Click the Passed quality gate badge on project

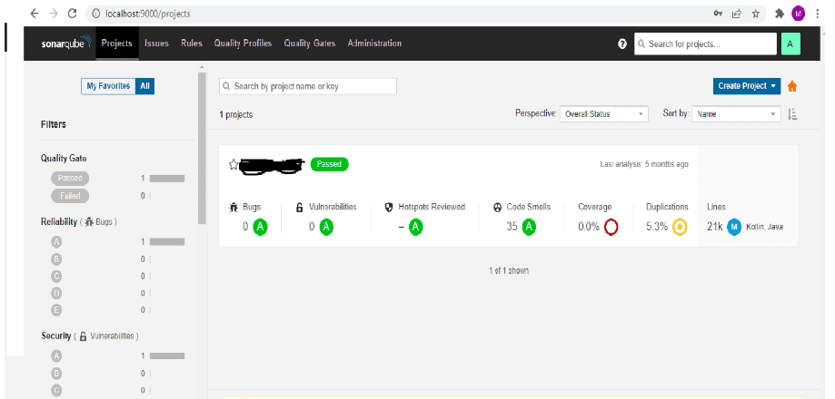(x=329, y=165)
